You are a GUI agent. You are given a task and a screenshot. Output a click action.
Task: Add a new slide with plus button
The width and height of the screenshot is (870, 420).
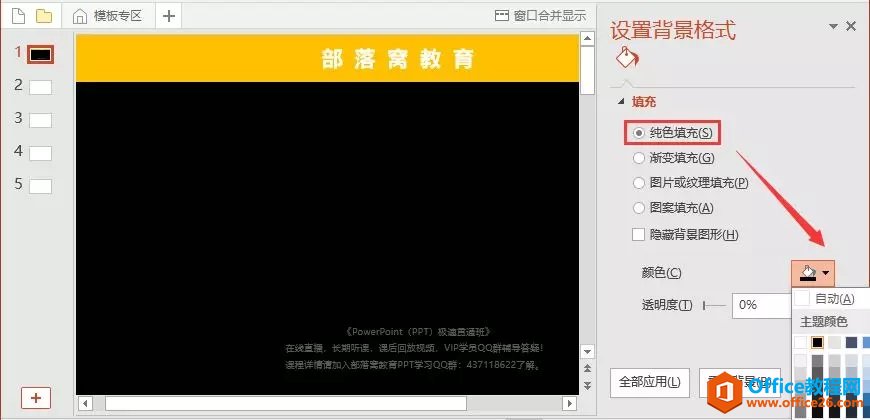click(36, 398)
